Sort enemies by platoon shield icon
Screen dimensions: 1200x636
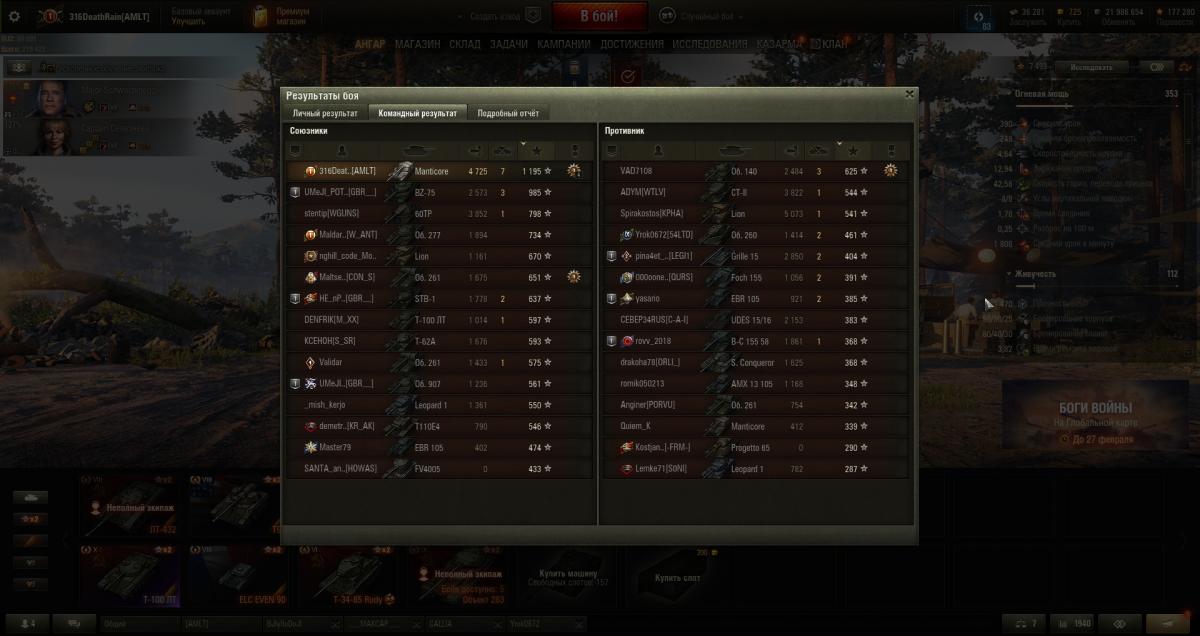pos(610,150)
